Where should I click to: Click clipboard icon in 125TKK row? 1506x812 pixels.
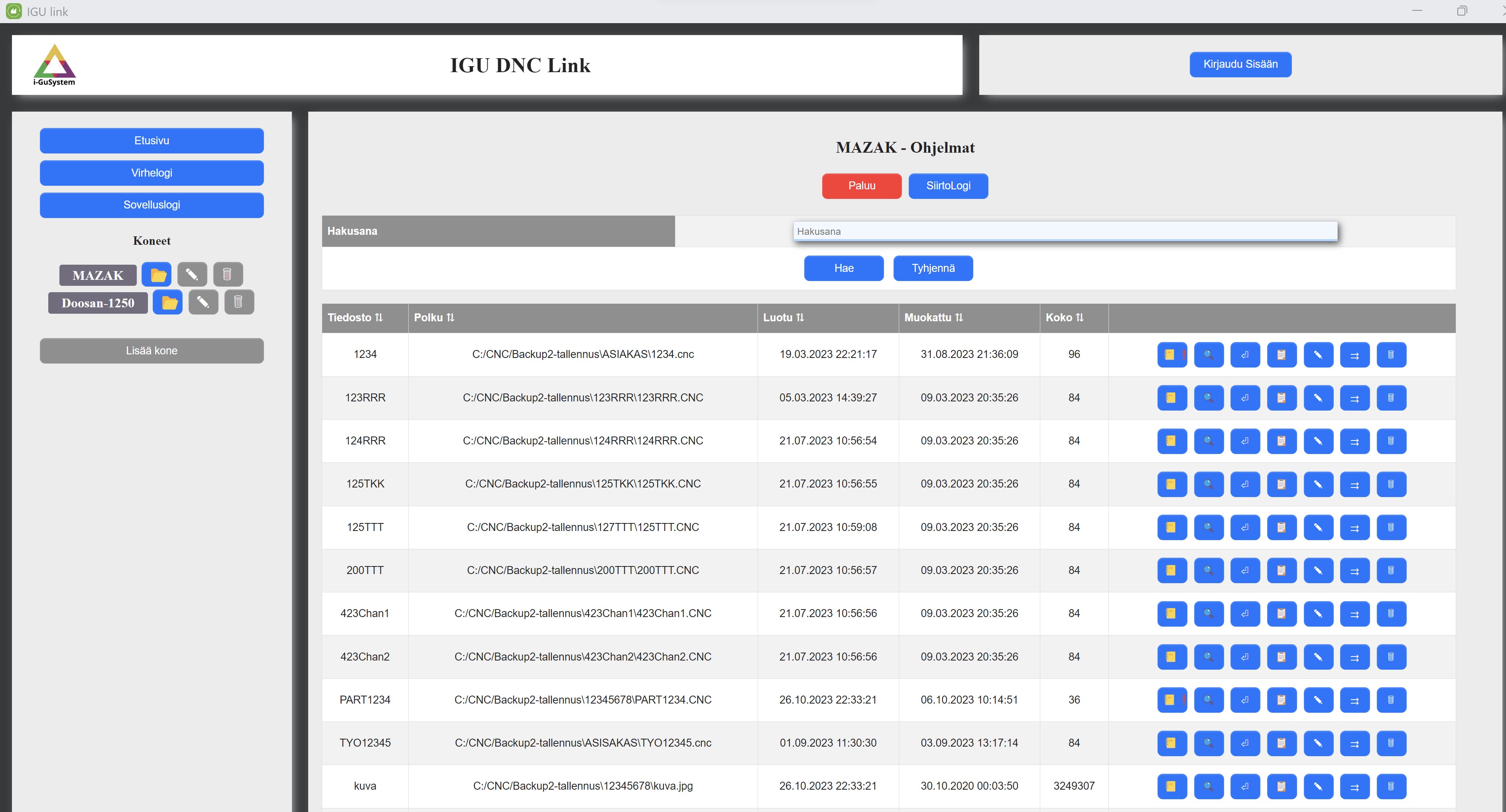pos(1282,485)
